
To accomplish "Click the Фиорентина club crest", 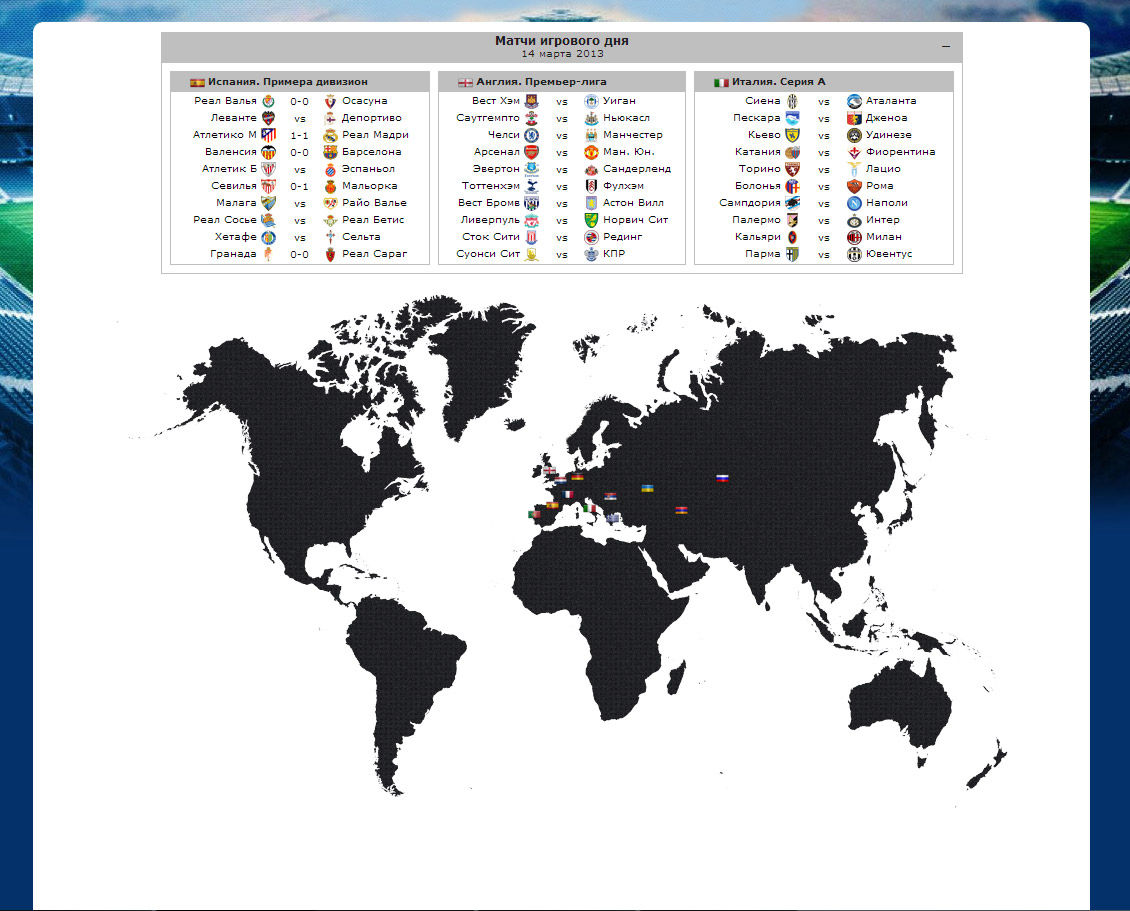I will click(x=854, y=152).
